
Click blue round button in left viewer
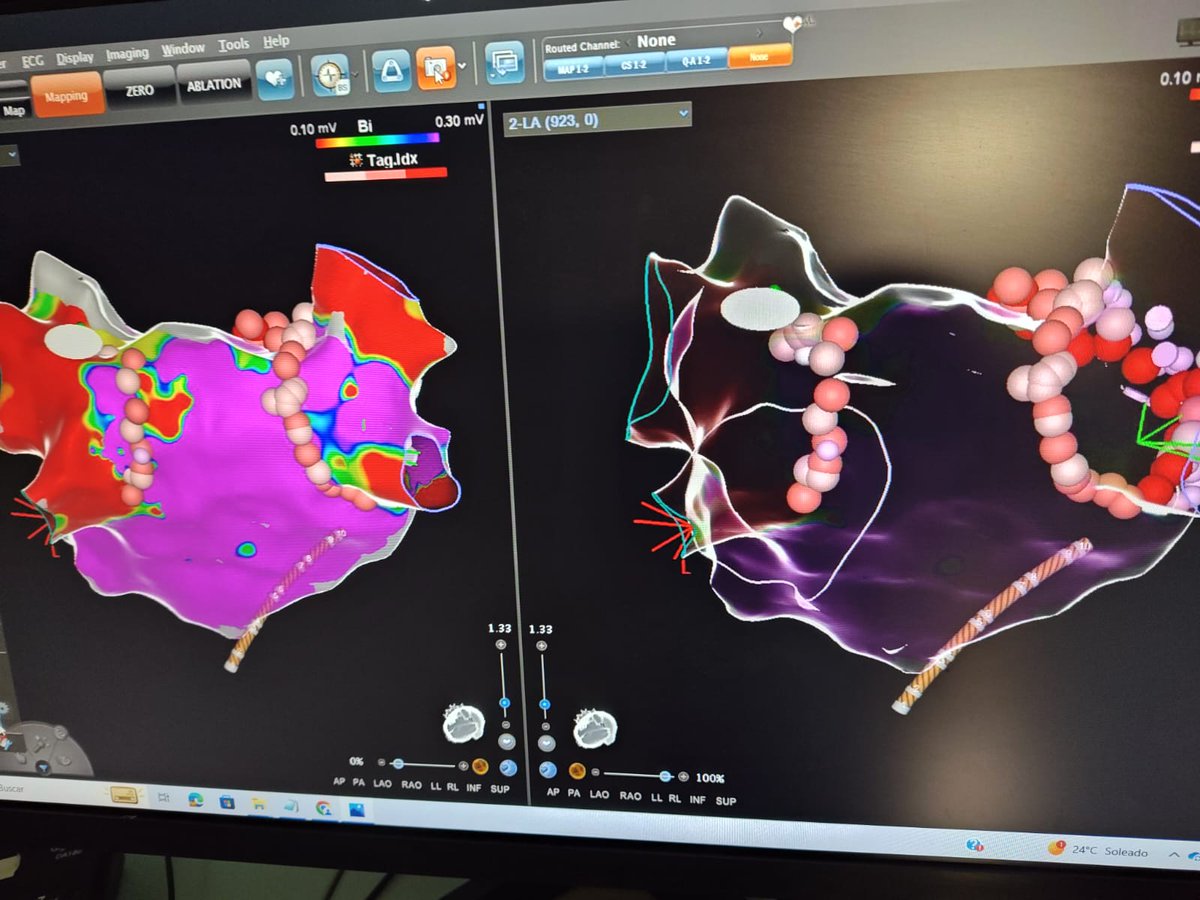(x=509, y=768)
